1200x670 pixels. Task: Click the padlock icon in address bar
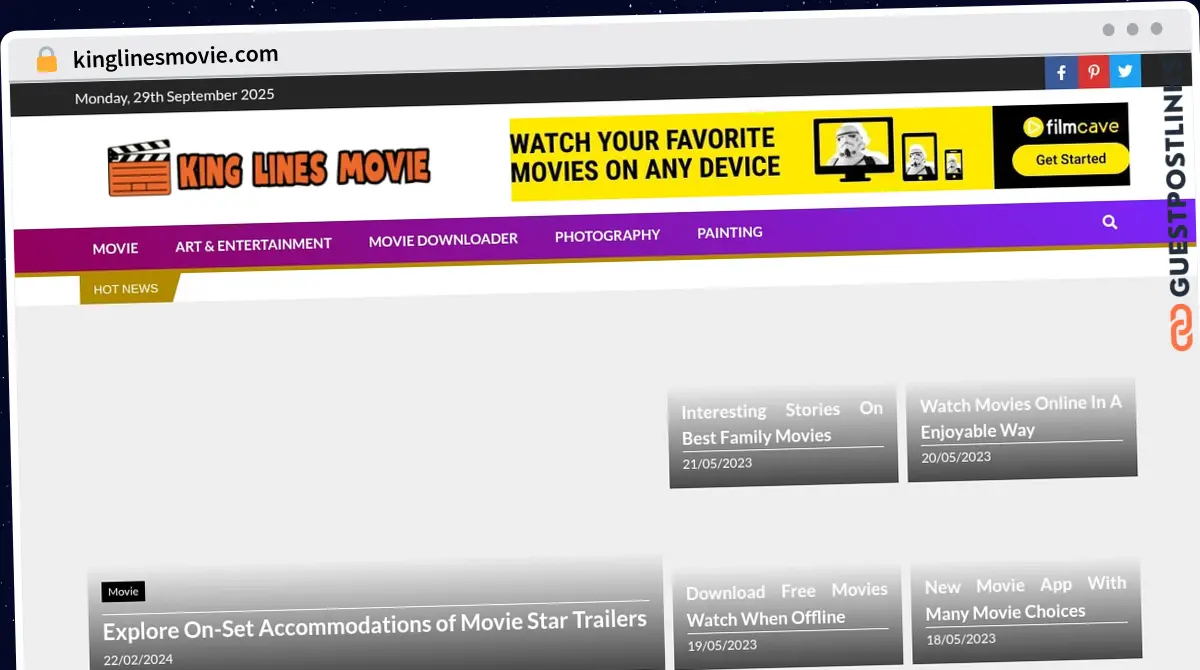[46, 59]
